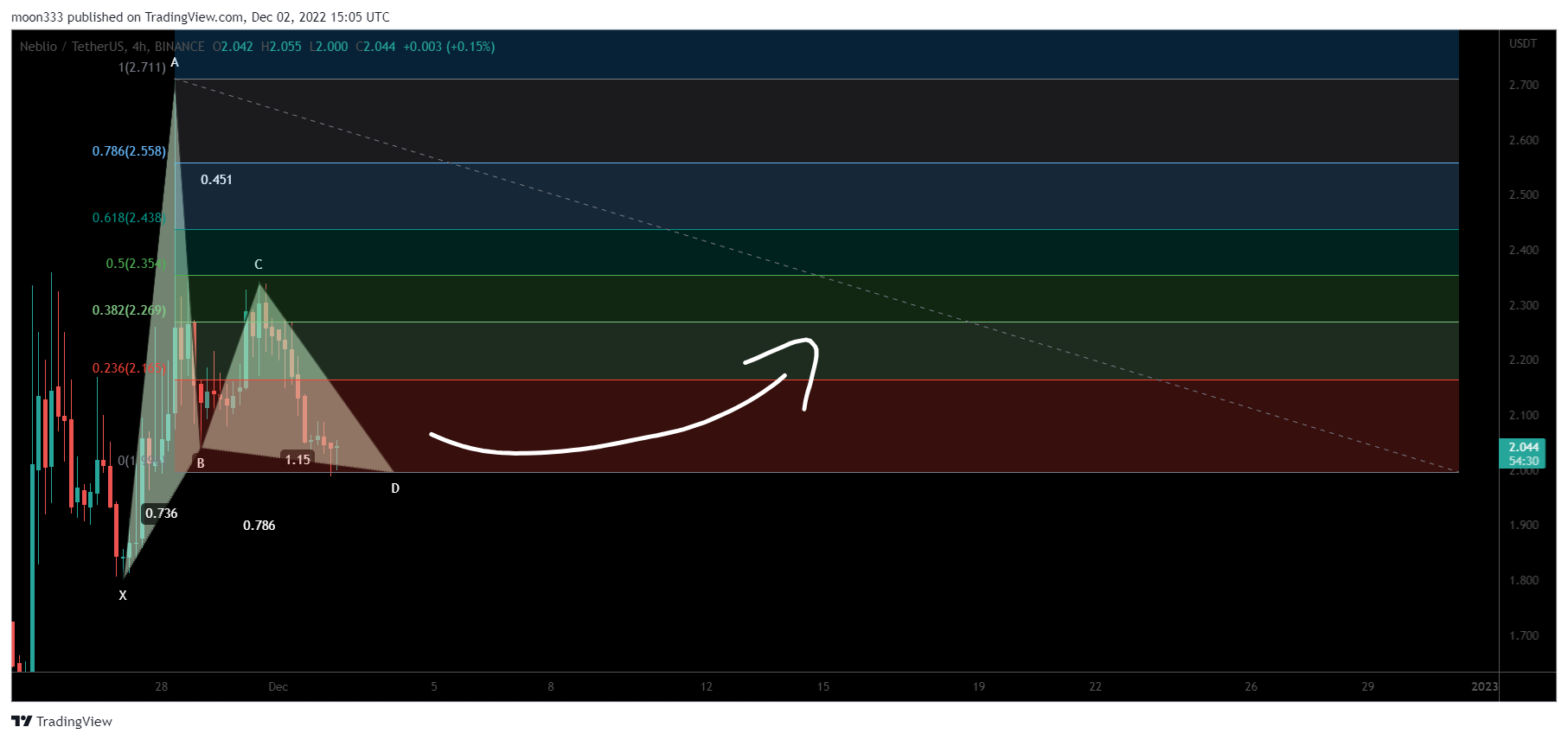
Task: Click the 22 date on time axis
Action: [x=1096, y=686]
